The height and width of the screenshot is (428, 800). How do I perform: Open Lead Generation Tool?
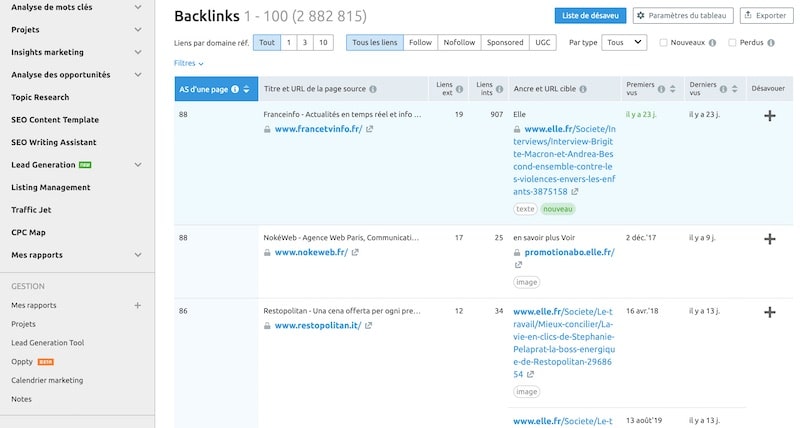[x=47, y=343]
